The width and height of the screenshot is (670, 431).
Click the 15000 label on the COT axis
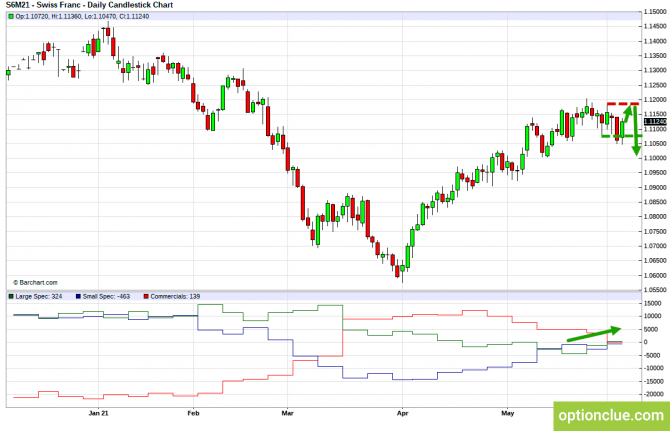click(x=652, y=303)
